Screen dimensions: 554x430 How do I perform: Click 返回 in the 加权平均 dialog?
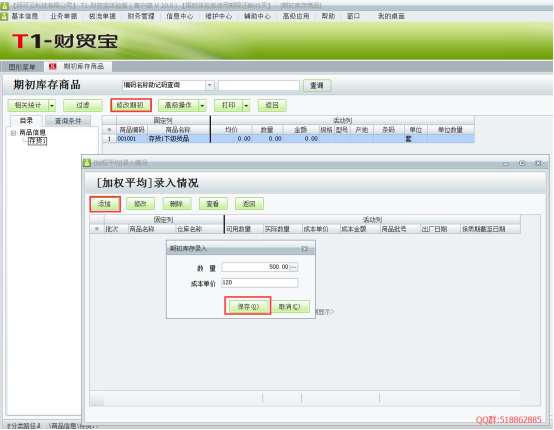click(x=249, y=204)
